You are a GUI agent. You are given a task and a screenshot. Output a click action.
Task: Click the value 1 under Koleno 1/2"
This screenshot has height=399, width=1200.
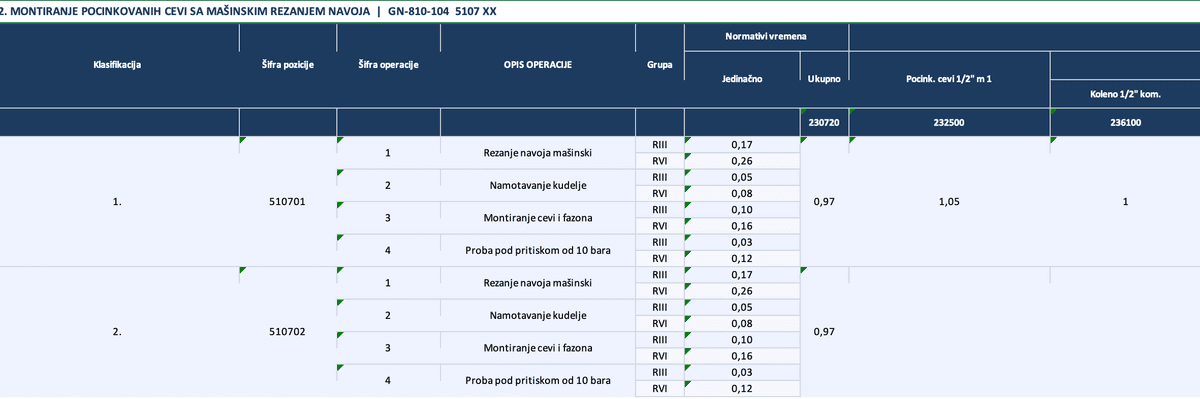1125,202
